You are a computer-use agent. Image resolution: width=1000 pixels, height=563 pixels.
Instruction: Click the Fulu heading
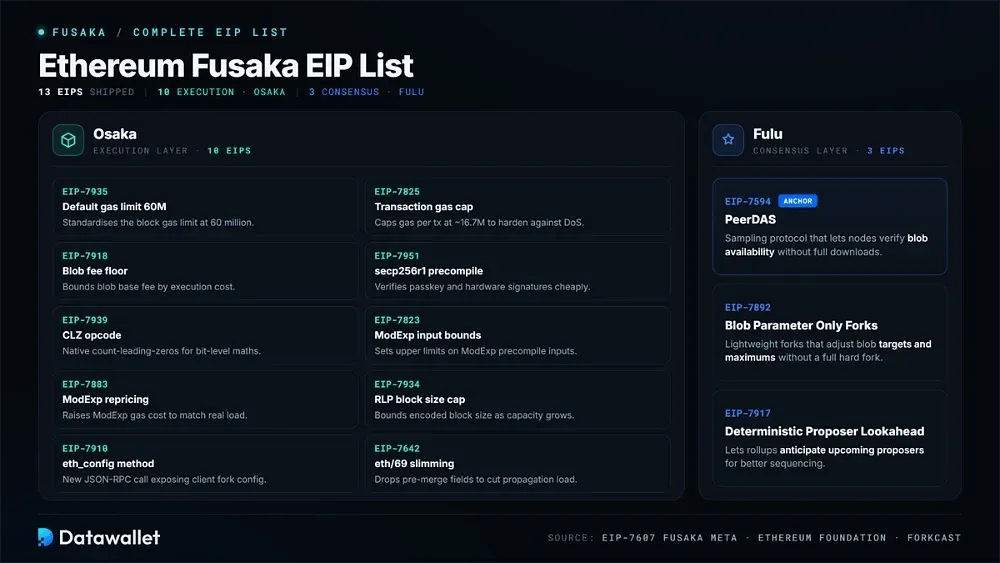click(x=768, y=135)
